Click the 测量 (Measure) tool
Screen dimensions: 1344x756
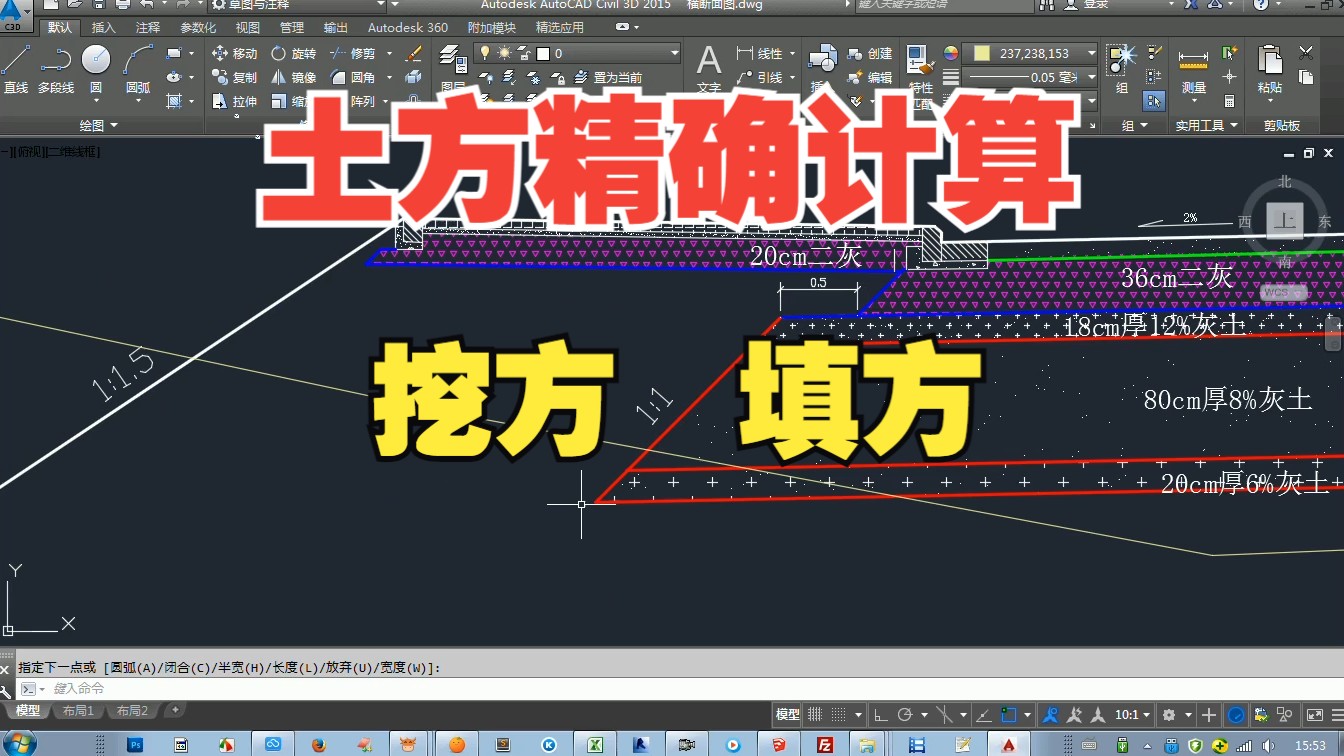coord(1193,68)
